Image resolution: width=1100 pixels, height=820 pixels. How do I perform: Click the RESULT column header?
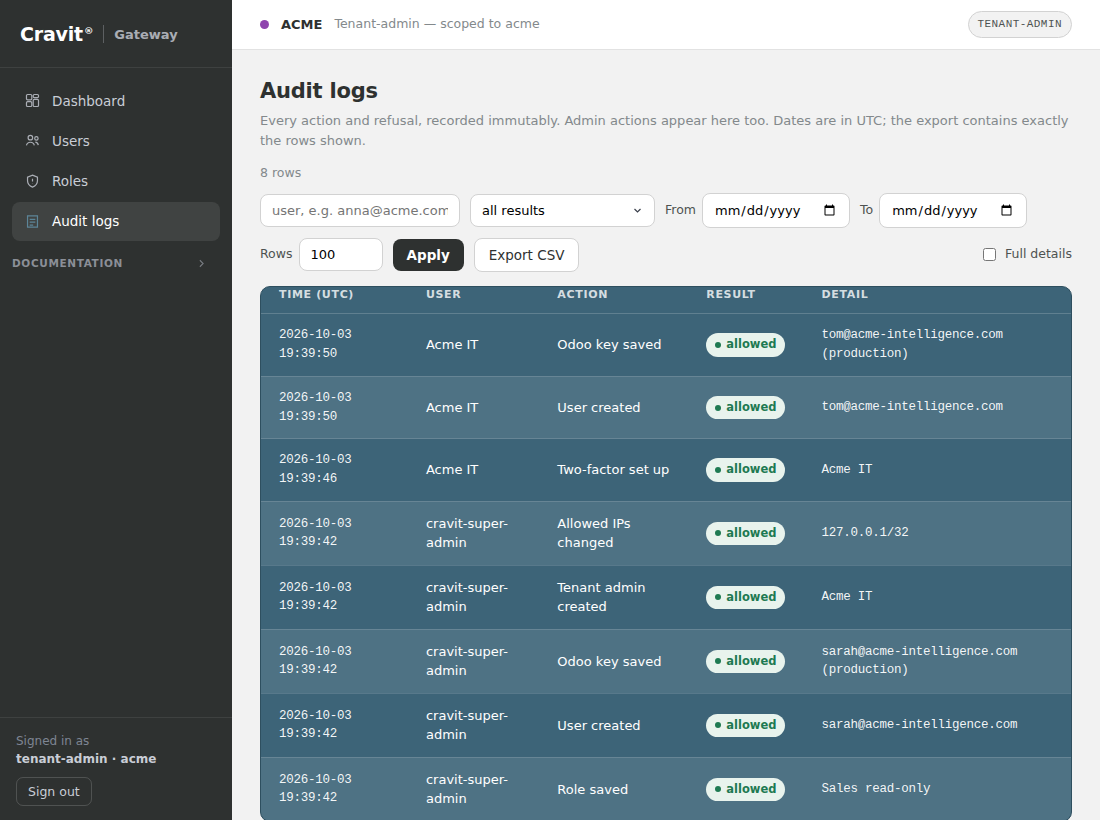click(730, 295)
